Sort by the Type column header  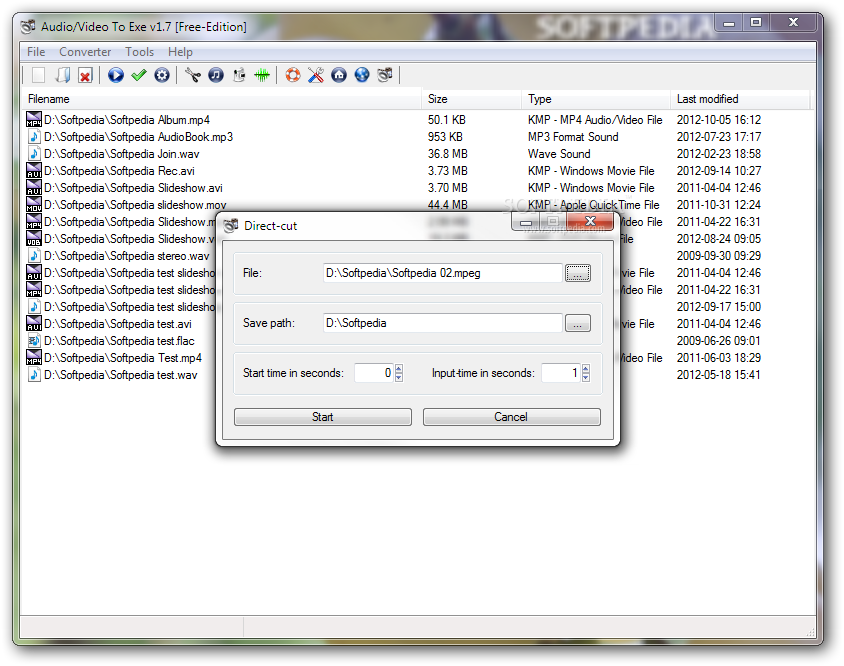(x=596, y=99)
